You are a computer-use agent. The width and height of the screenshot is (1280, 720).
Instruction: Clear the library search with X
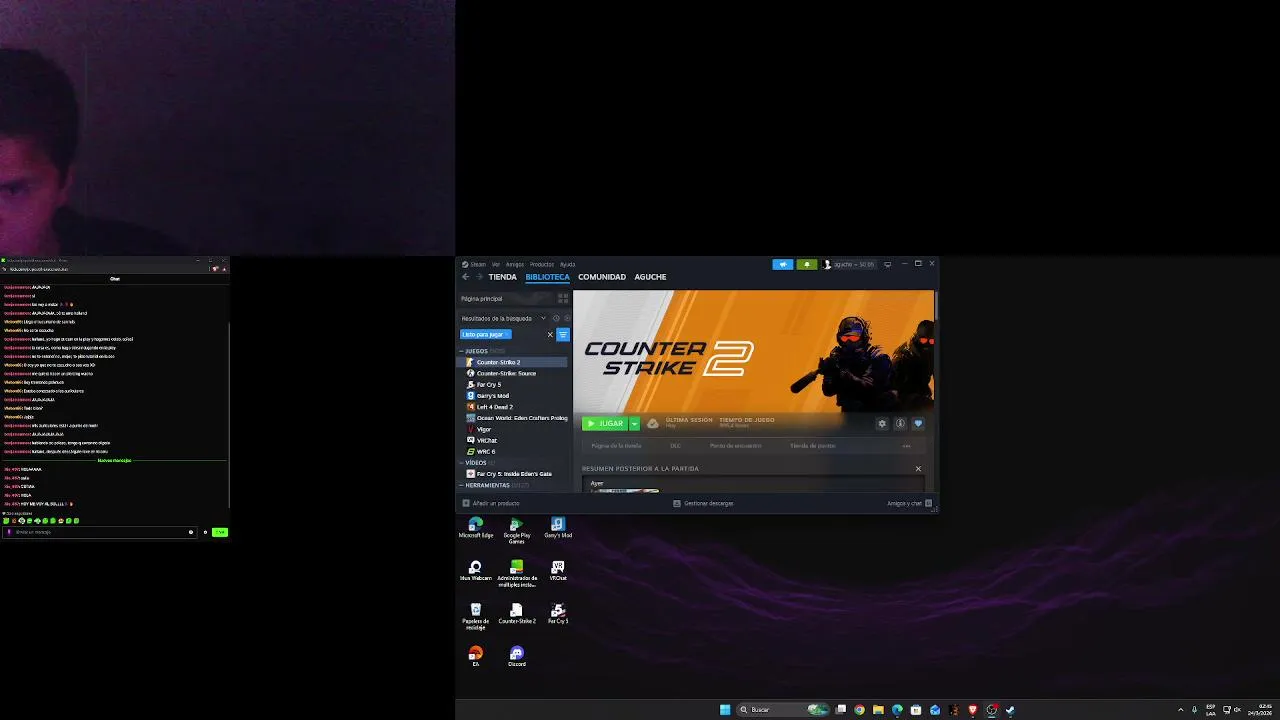point(550,334)
